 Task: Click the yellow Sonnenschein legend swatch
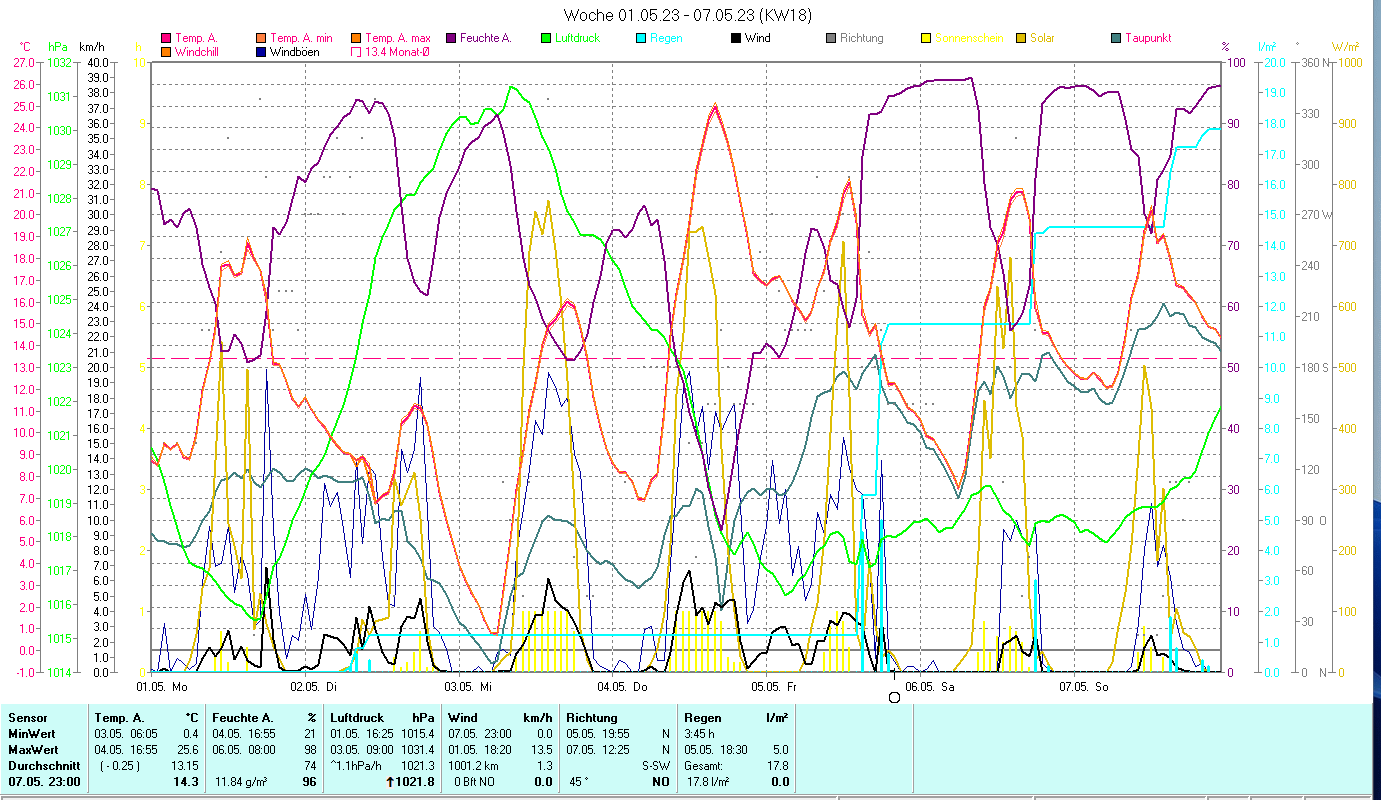coord(926,39)
